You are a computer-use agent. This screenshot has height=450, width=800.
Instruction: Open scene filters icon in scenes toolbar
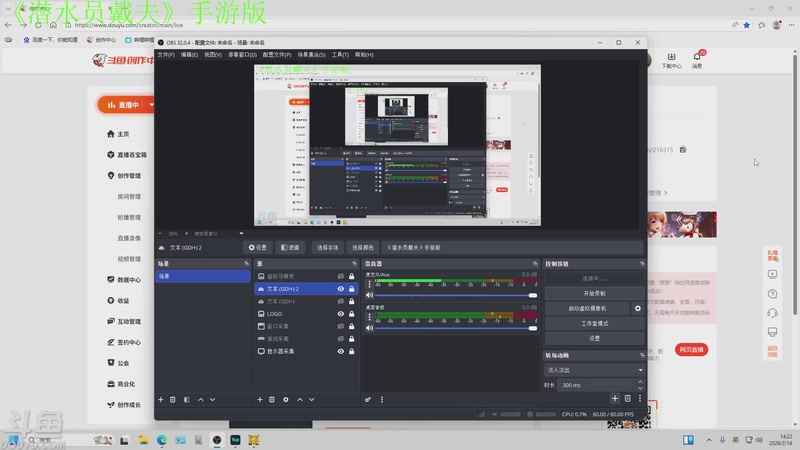[x=187, y=399]
